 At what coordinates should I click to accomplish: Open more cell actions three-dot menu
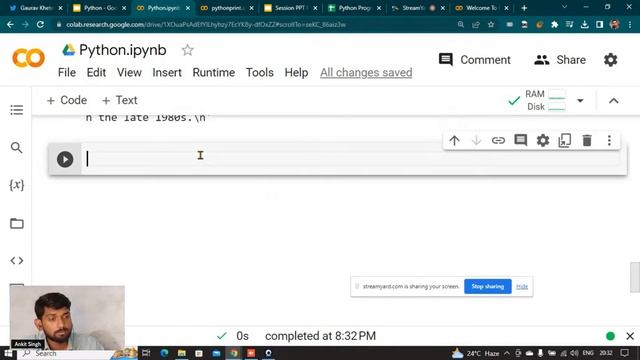pyautogui.click(x=609, y=140)
